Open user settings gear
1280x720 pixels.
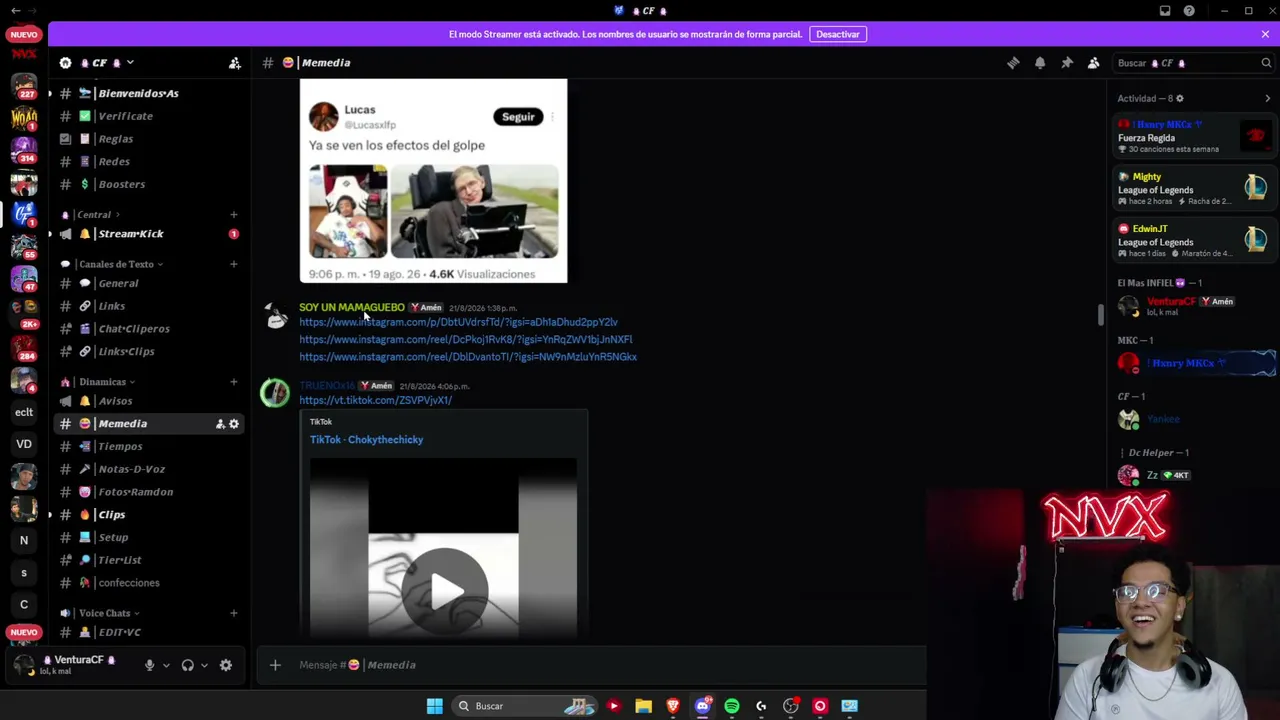[226, 665]
